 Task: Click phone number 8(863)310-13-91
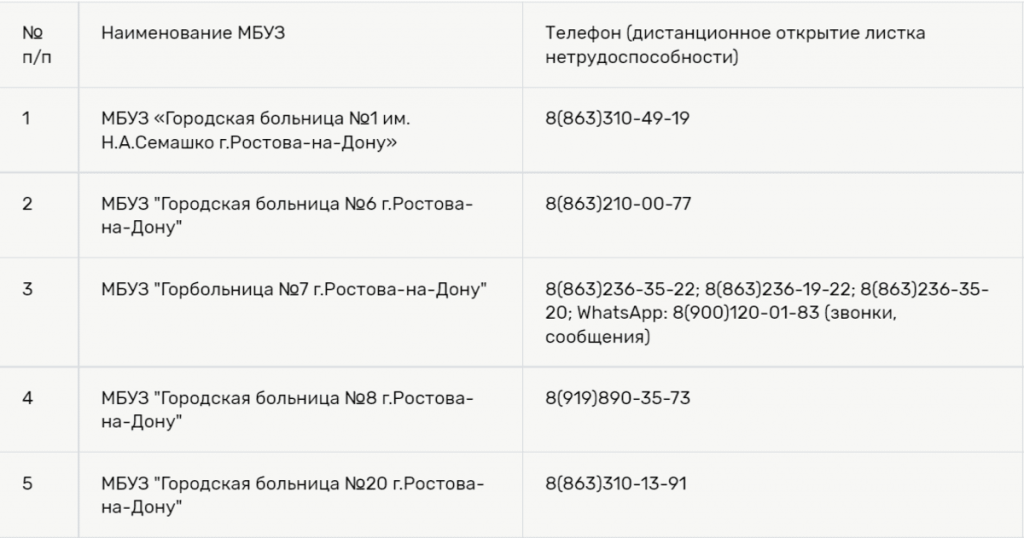[x=617, y=484]
